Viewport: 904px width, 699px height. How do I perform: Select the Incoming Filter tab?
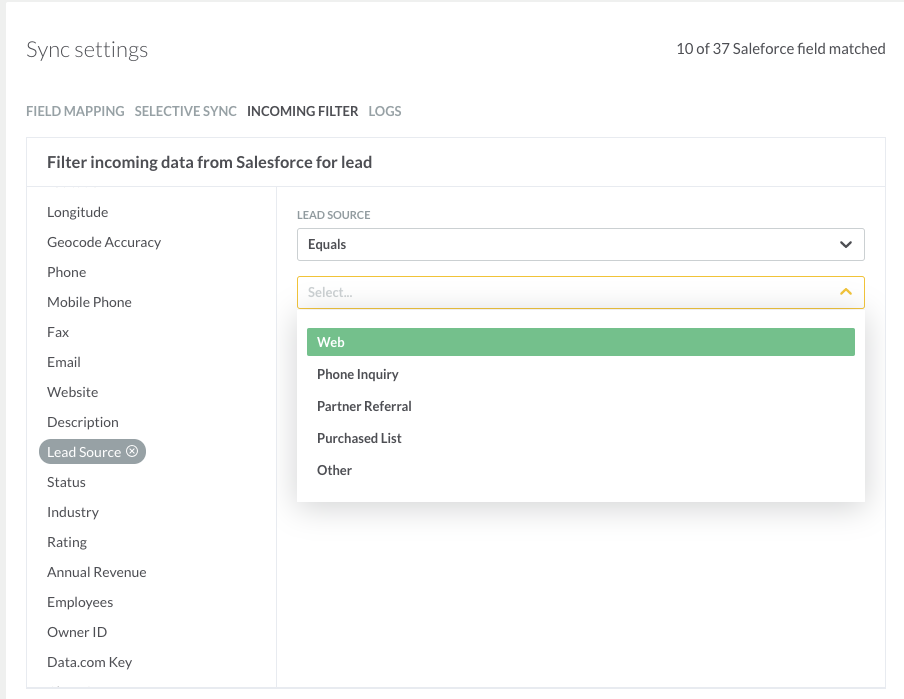(x=303, y=111)
